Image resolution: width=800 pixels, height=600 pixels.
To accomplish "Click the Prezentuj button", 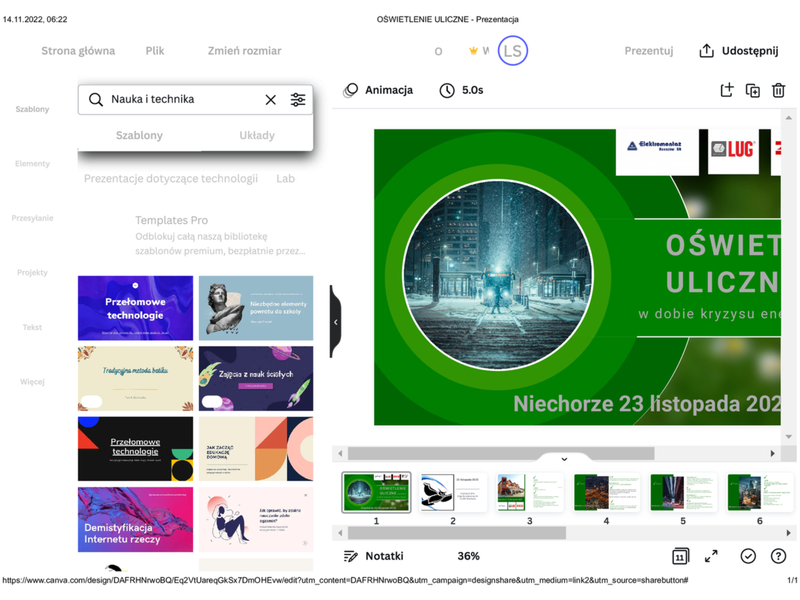I will pos(649,51).
